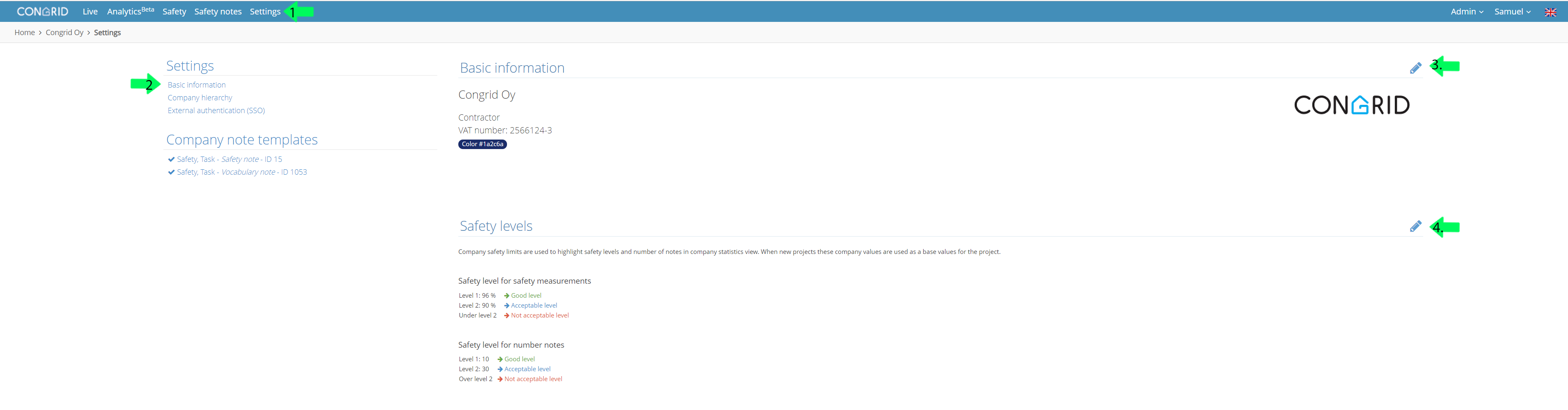The width and height of the screenshot is (1568, 410).
Task: Click Over level 2 text
Action: click(x=475, y=379)
